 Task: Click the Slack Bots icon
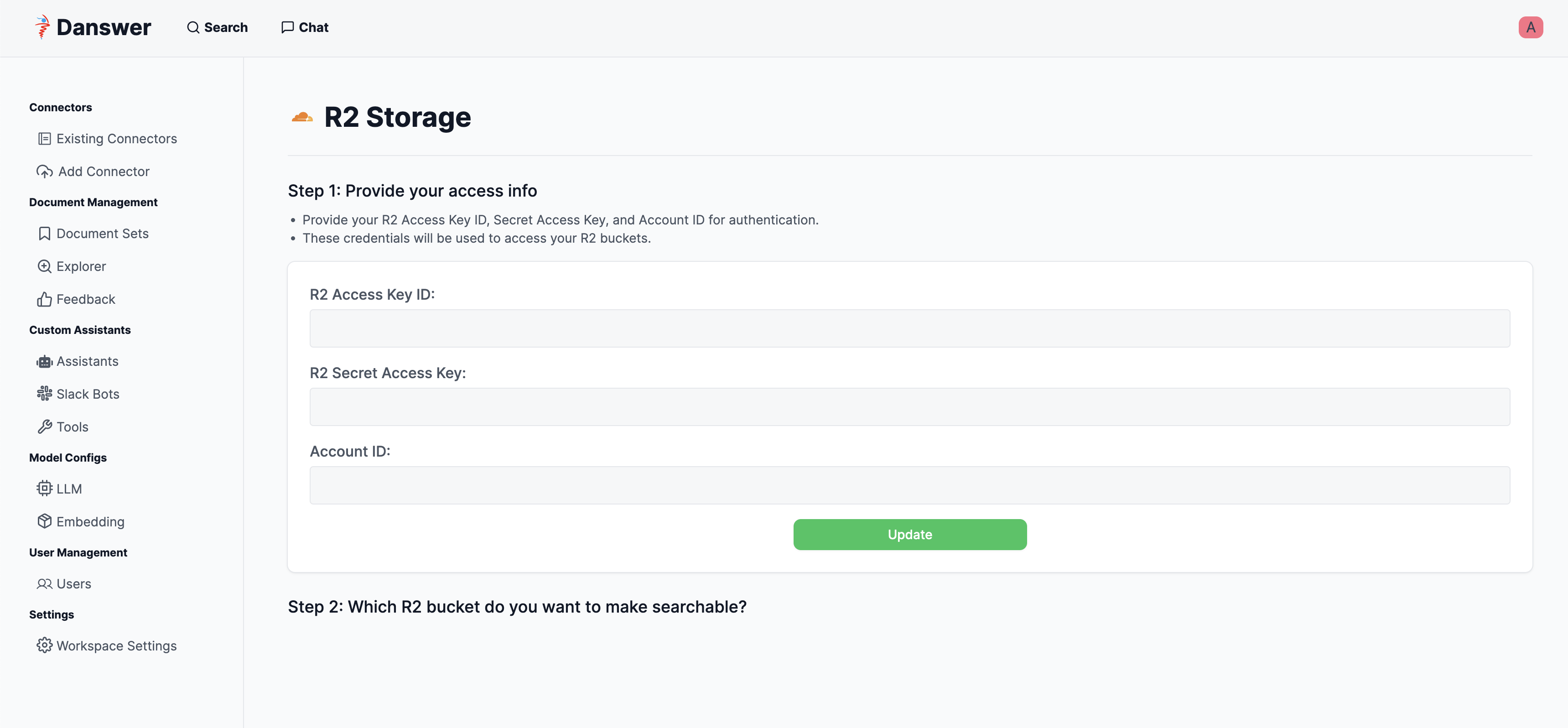pyautogui.click(x=44, y=394)
